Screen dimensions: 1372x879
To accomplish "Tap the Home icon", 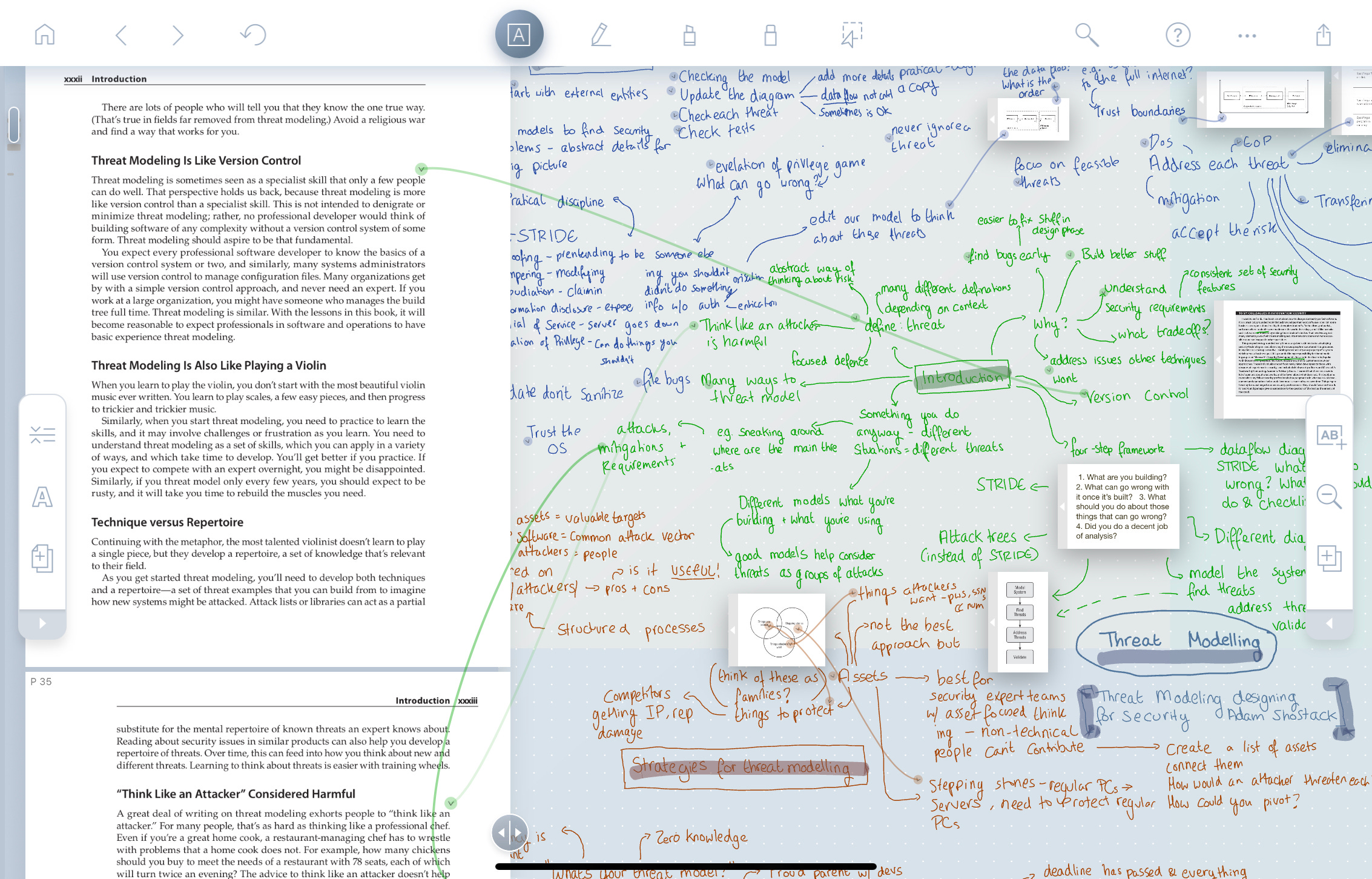I will point(45,35).
